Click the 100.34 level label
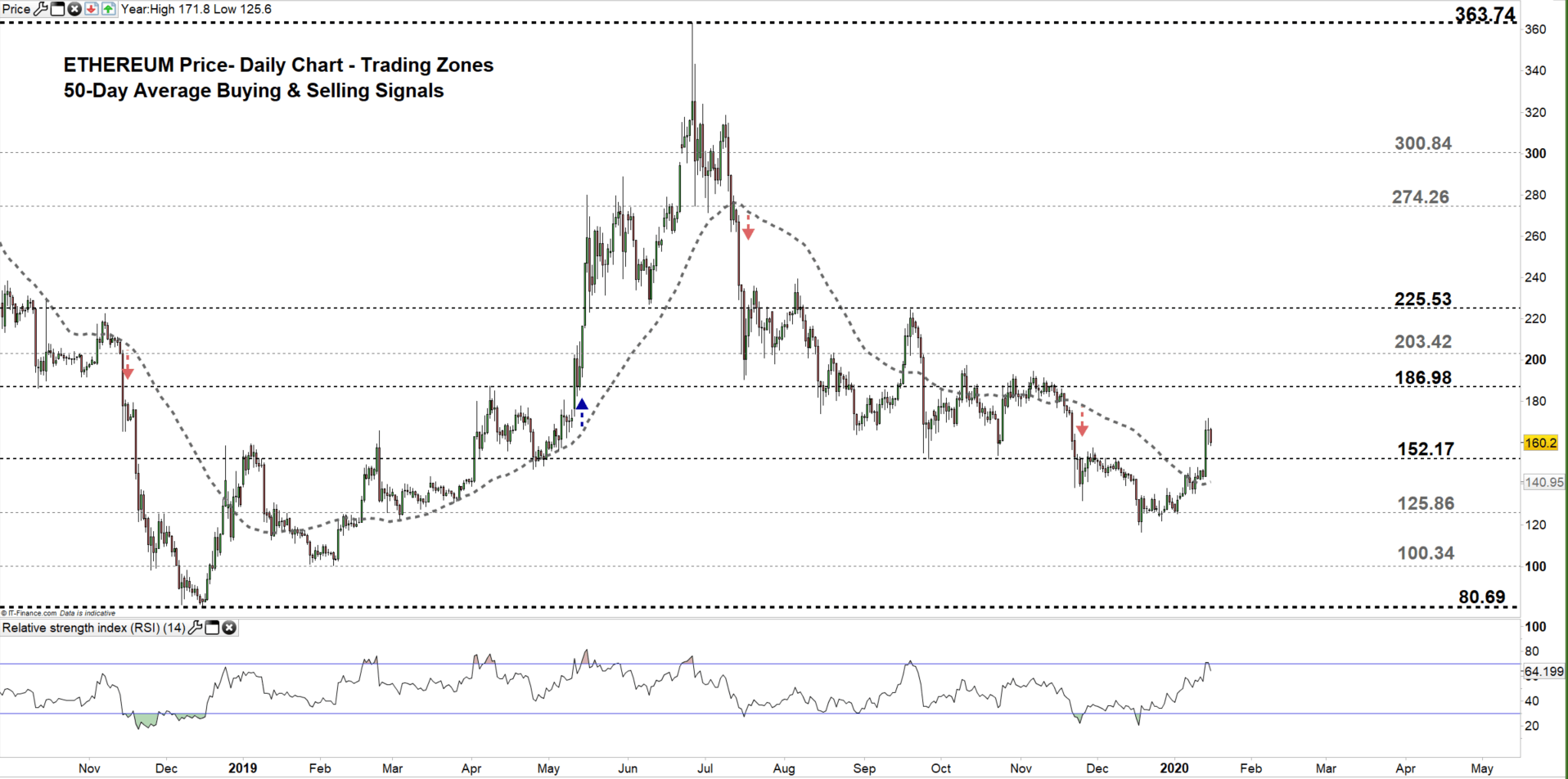This screenshot has height=779, width=1568. [x=1426, y=553]
